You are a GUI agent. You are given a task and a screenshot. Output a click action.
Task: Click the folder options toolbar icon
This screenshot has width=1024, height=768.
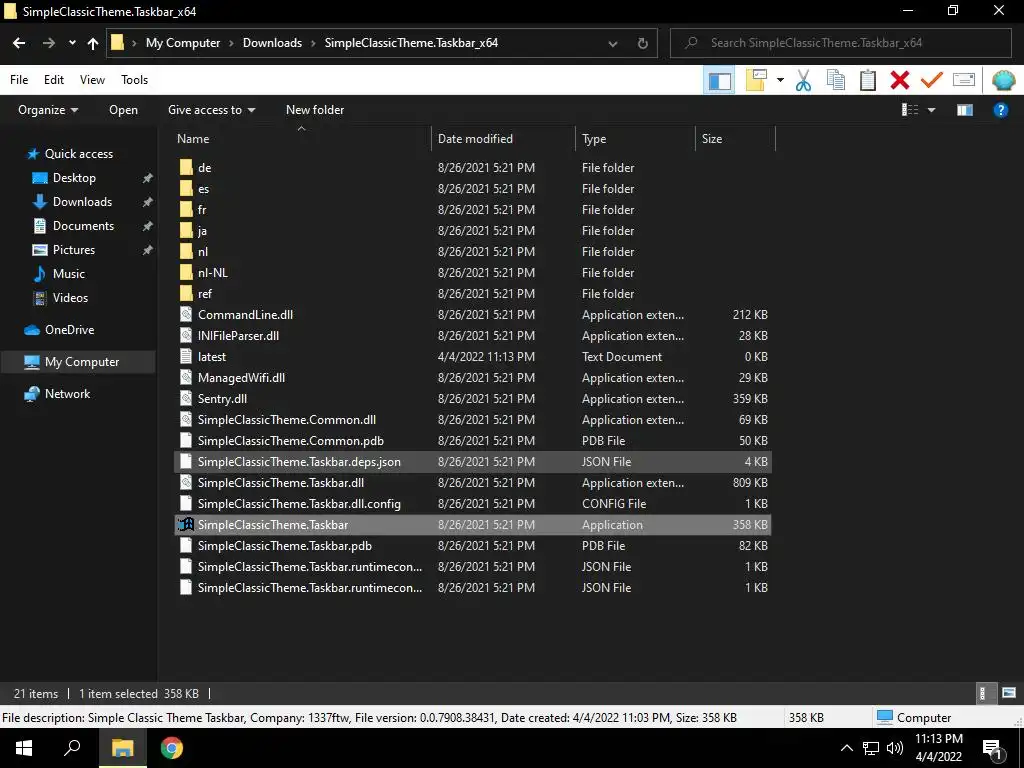click(x=756, y=80)
